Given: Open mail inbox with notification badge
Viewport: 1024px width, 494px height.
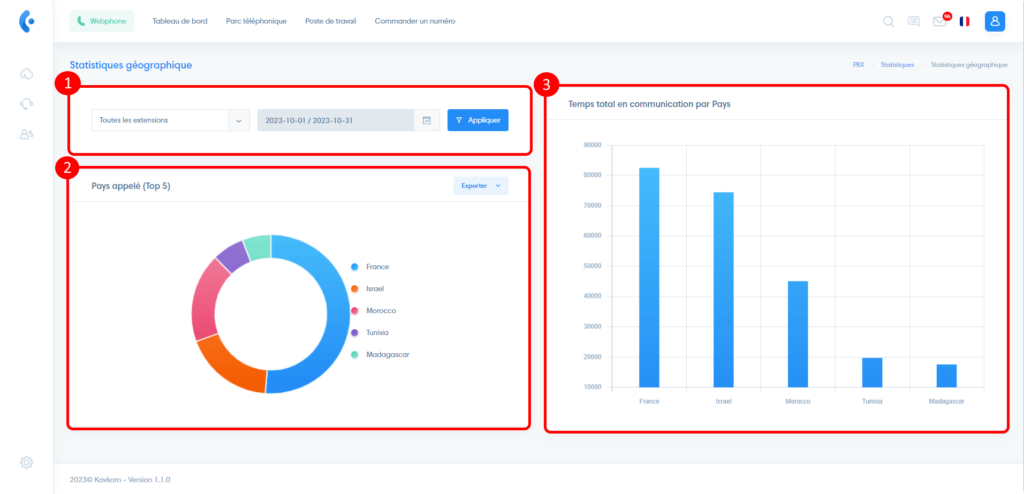Looking at the screenshot, I should (x=939, y=21).
